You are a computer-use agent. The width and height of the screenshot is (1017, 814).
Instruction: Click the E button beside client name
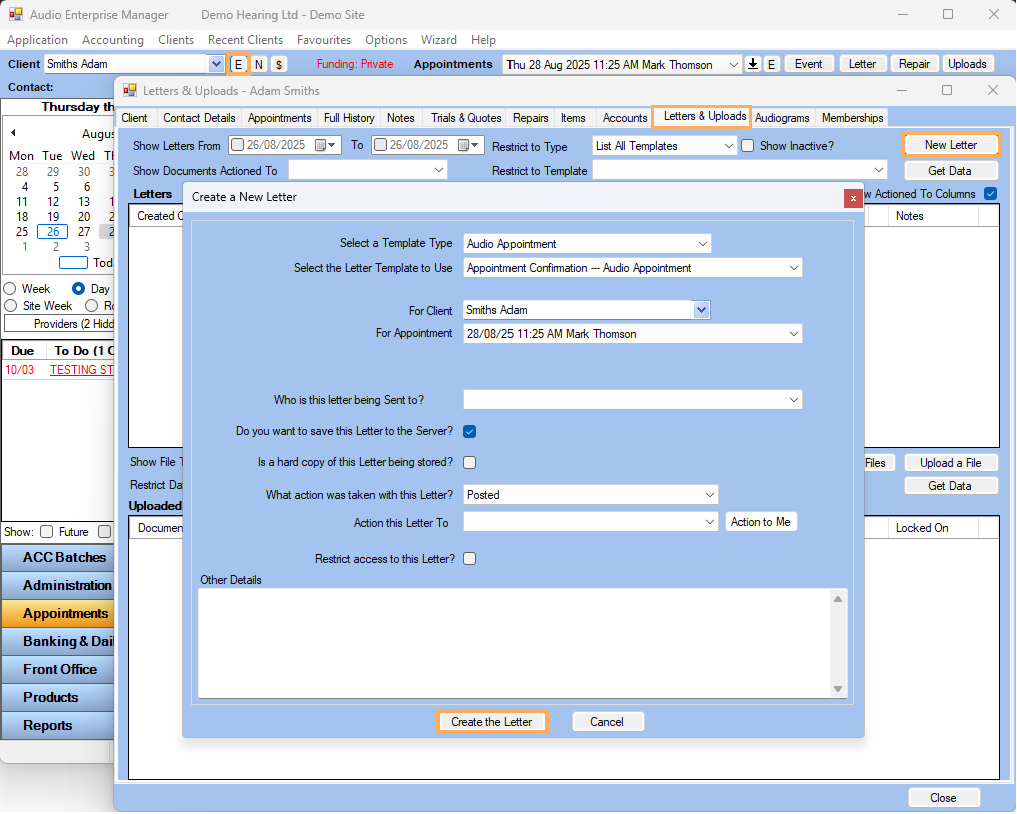(x=238, y=64)
